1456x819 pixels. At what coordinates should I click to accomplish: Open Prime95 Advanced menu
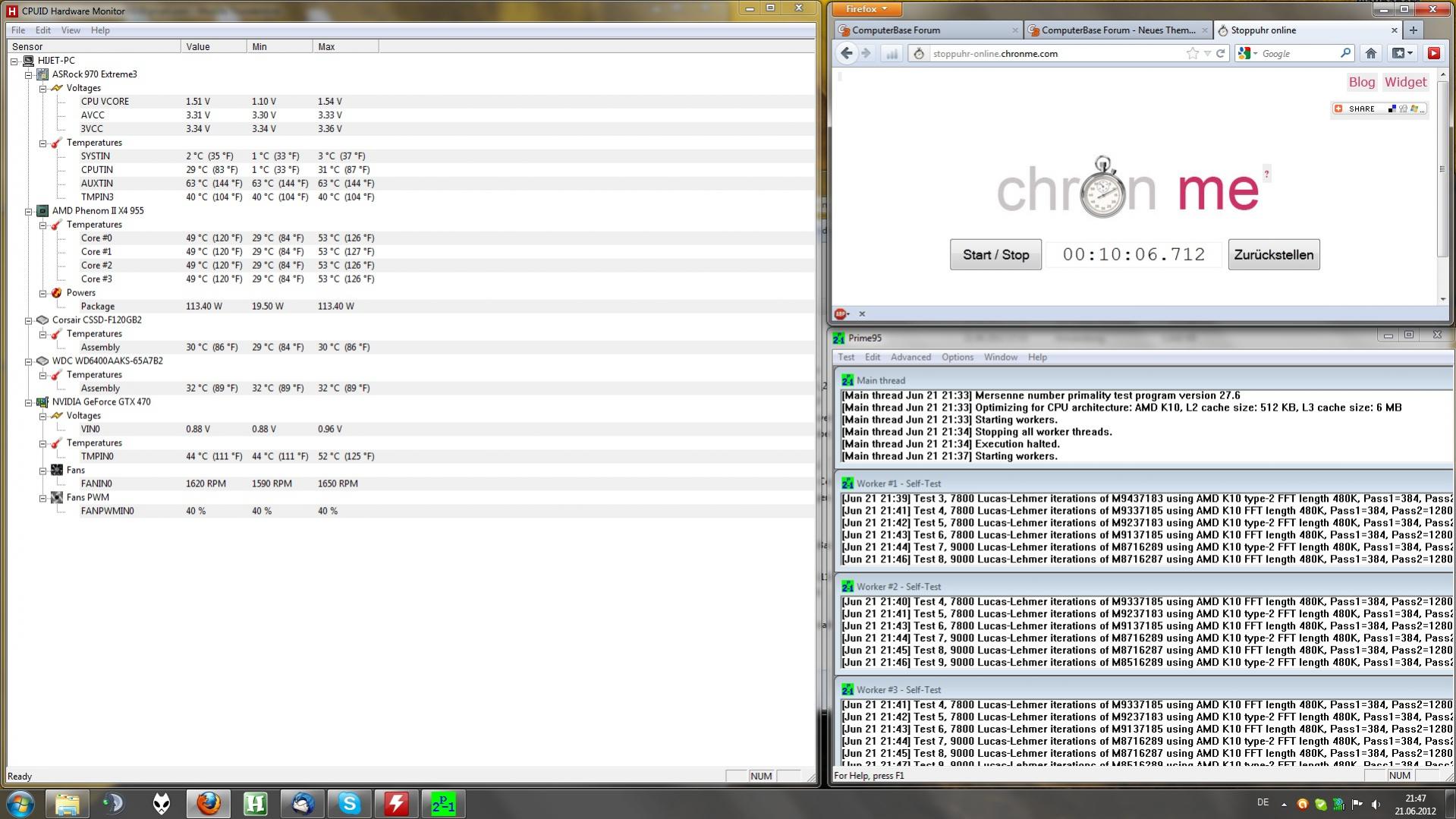click(910, 357)
